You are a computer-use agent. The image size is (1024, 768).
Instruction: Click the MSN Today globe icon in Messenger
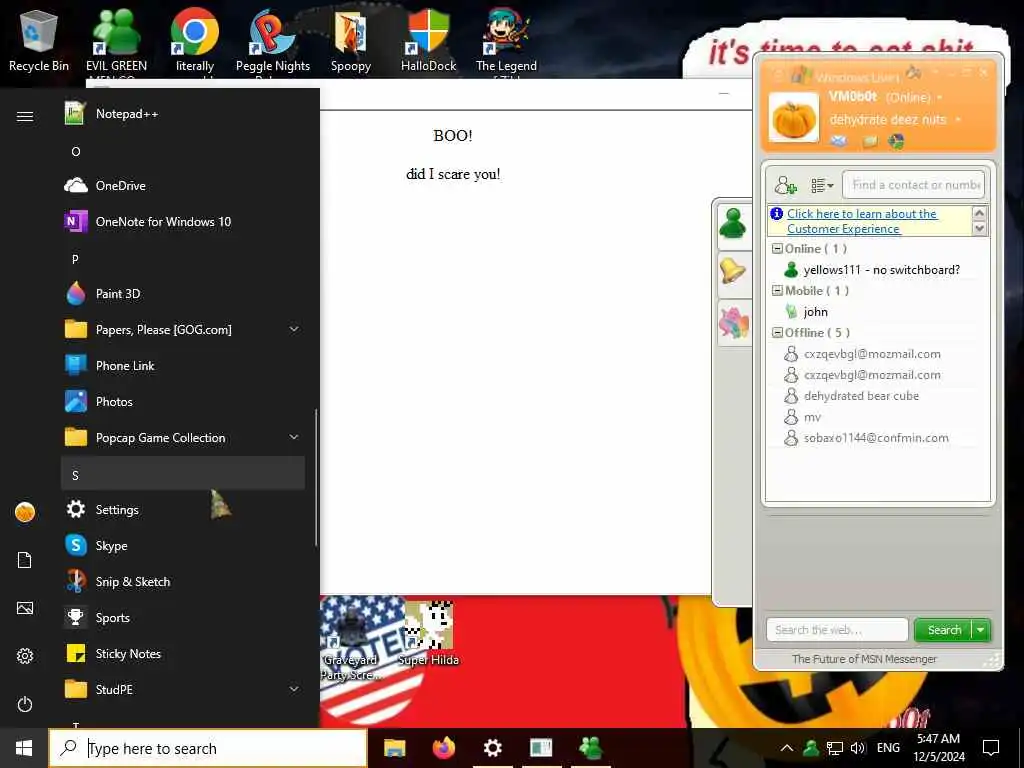896,141
